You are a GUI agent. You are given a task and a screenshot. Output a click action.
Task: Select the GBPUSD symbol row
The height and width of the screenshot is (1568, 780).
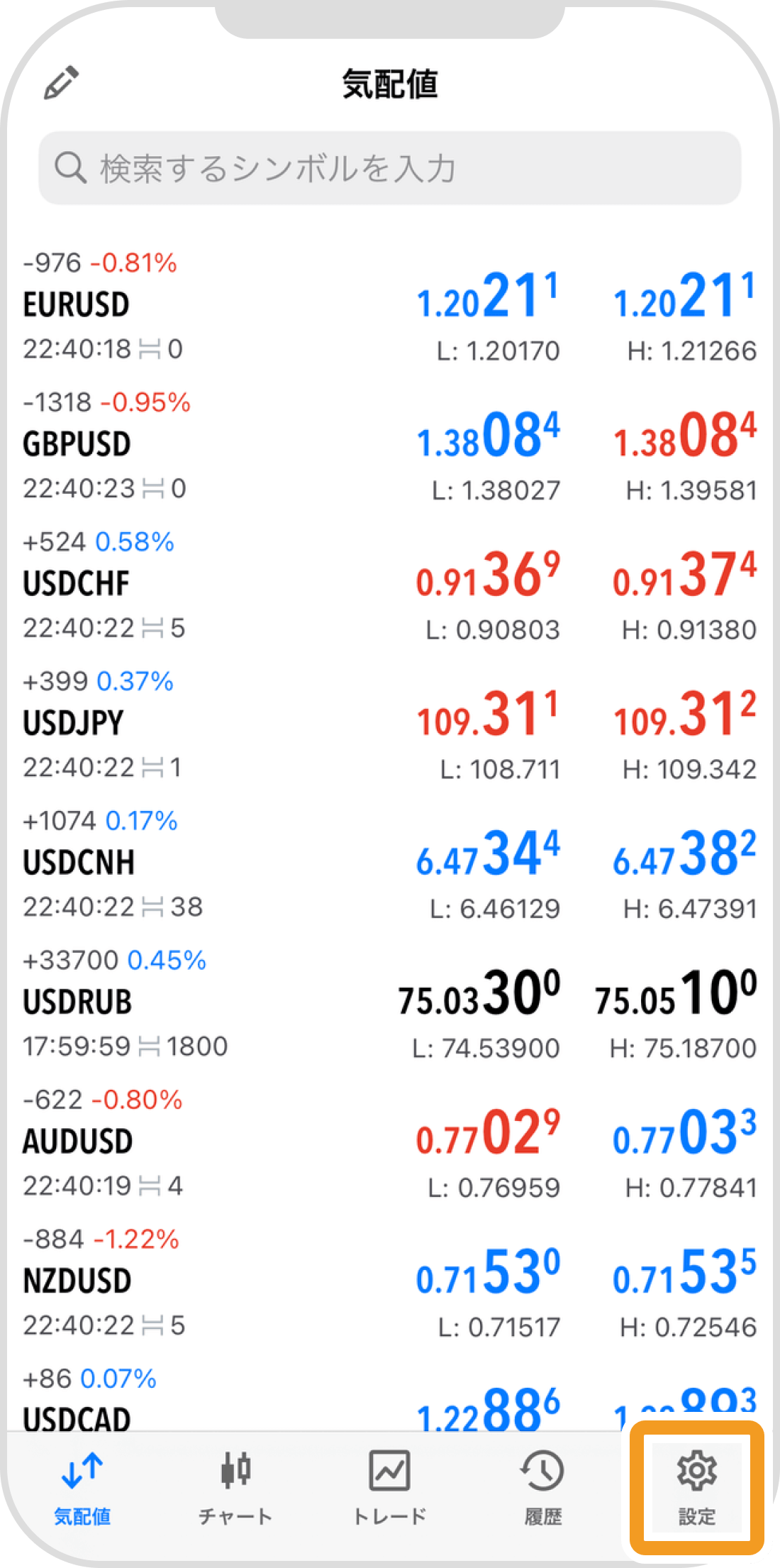[390, 446]
